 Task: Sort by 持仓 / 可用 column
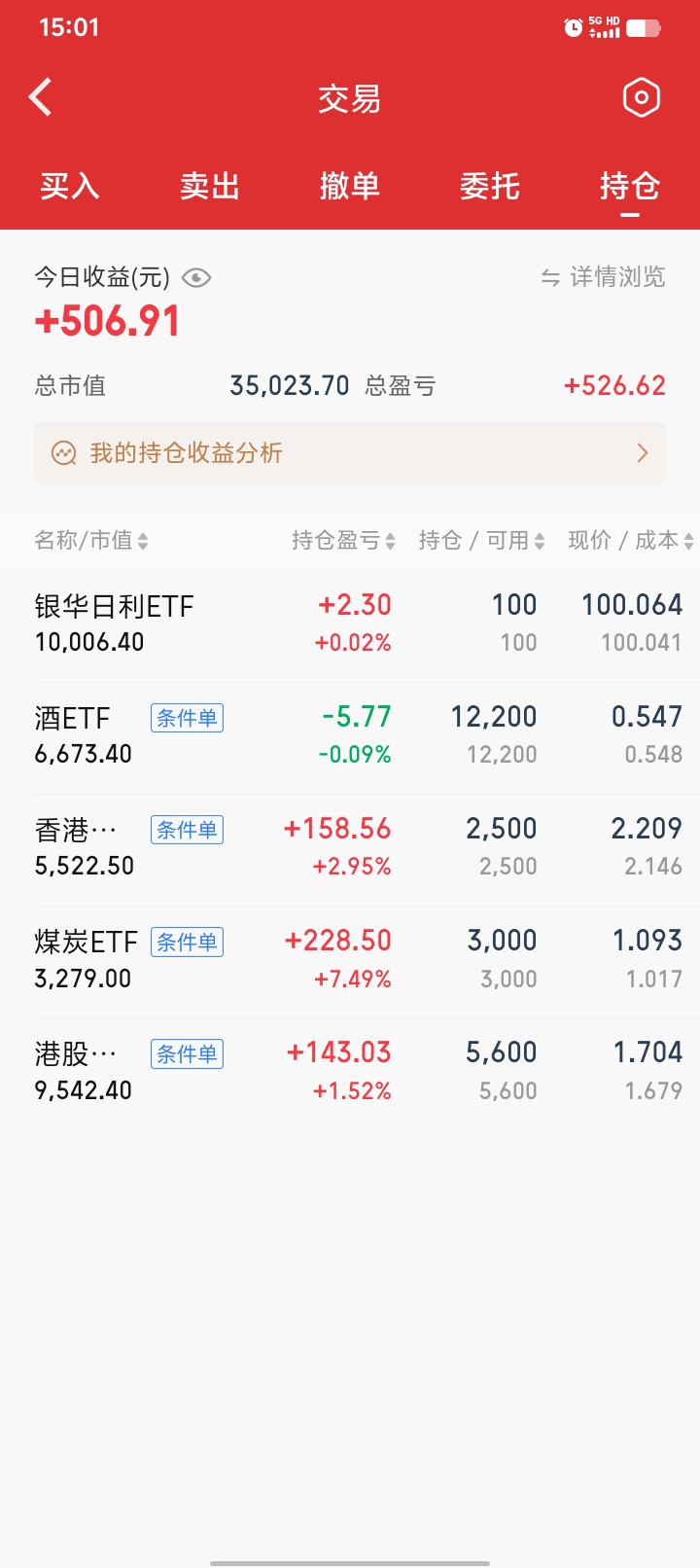(x=481, y=541)
